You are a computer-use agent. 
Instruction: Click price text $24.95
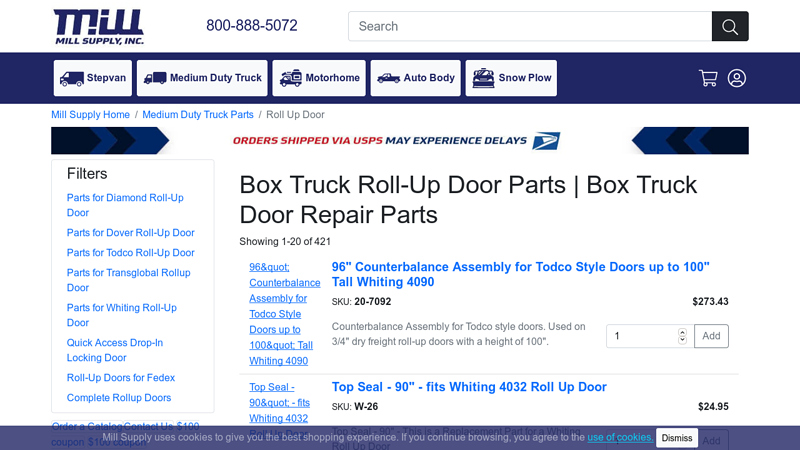pyautogui.click(x=713, y=407)
